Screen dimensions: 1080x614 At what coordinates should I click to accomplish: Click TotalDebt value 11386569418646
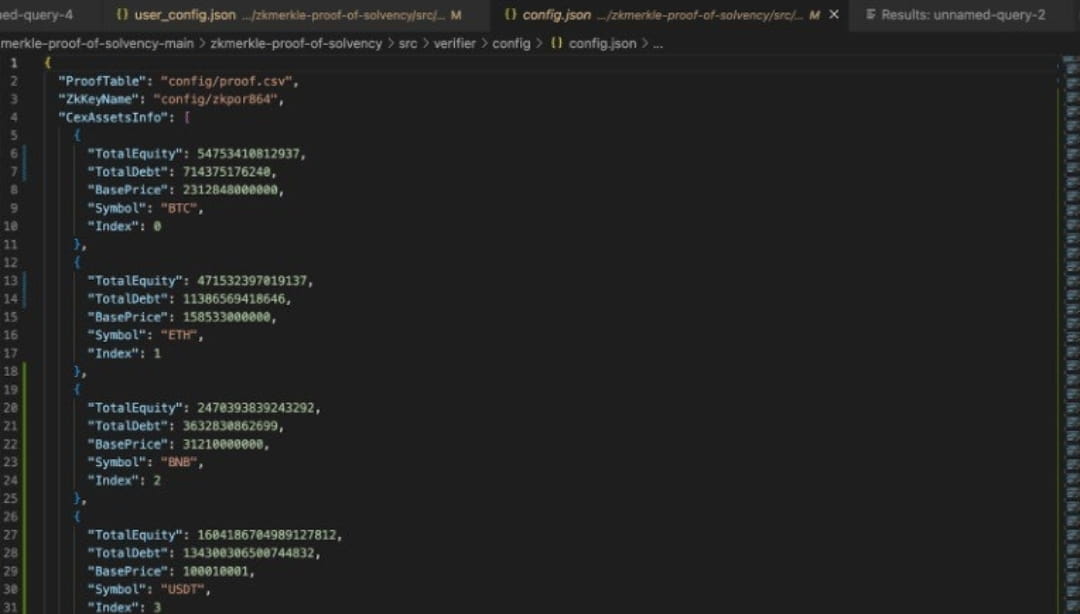[233, 298]
